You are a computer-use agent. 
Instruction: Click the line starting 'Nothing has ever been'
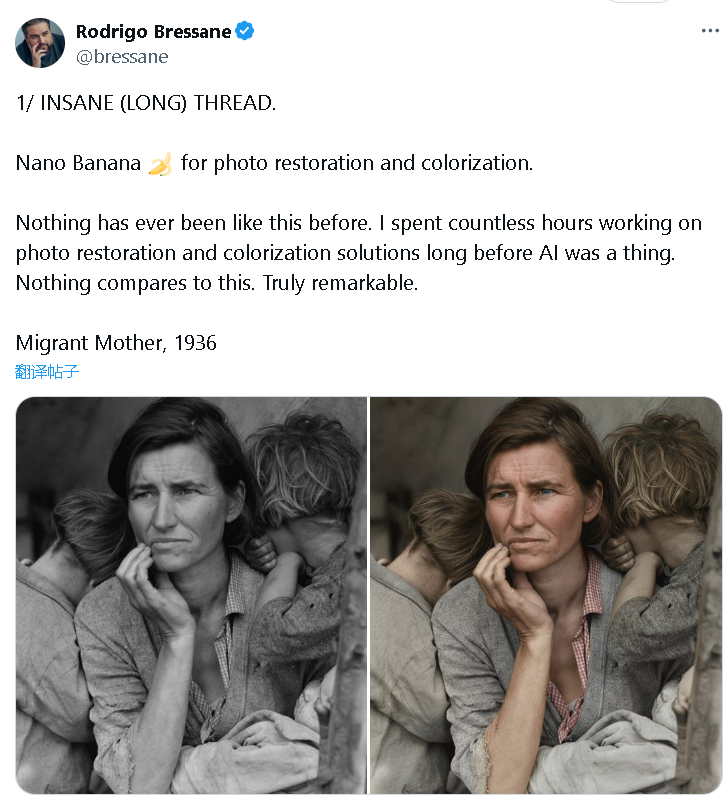359,223
